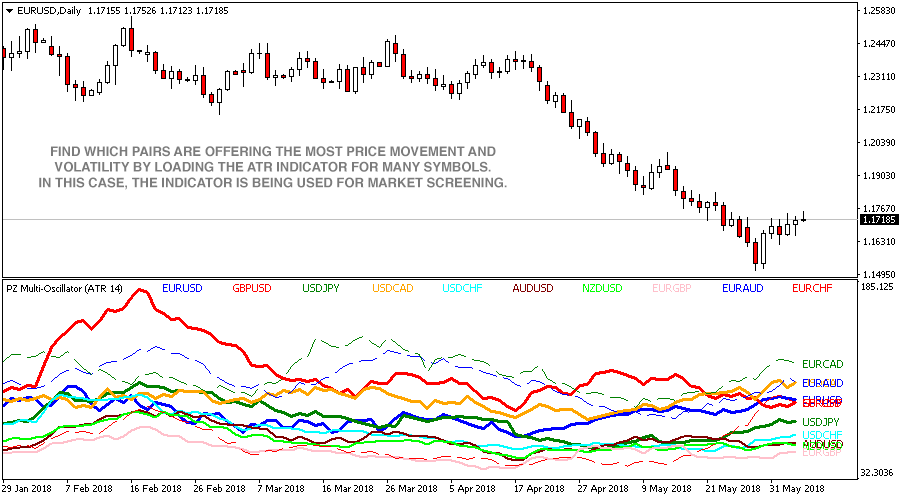Viewport: 900px width, 500px height.
Task: Click the 5 Apr 2018 date marker
Action: coord(472,489)
